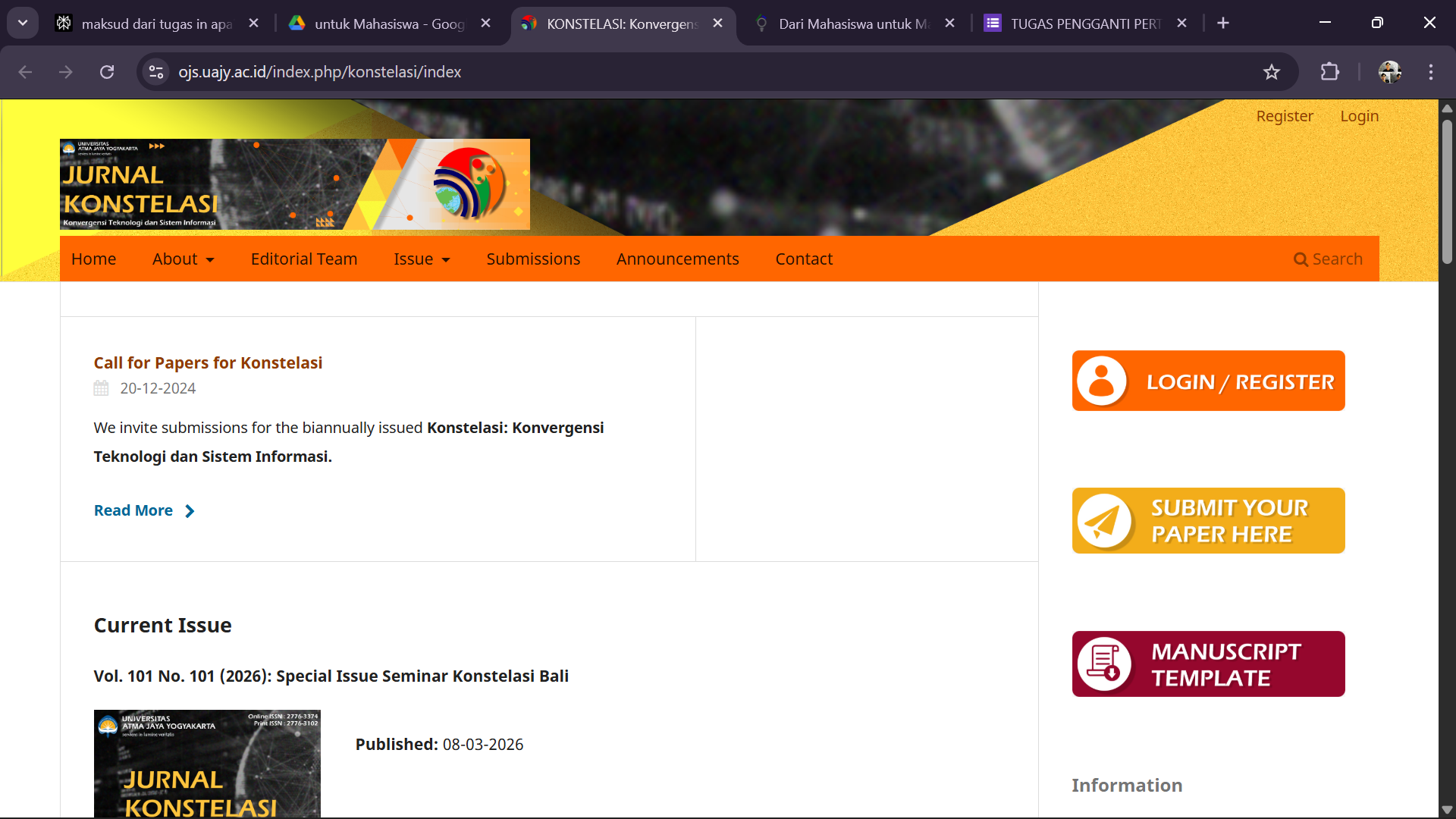This screenshot has width=1456, height=819.
Task: Switch to 'untuk Mahasiswa - Google' Drive tab
Action: tap(388, 24)
